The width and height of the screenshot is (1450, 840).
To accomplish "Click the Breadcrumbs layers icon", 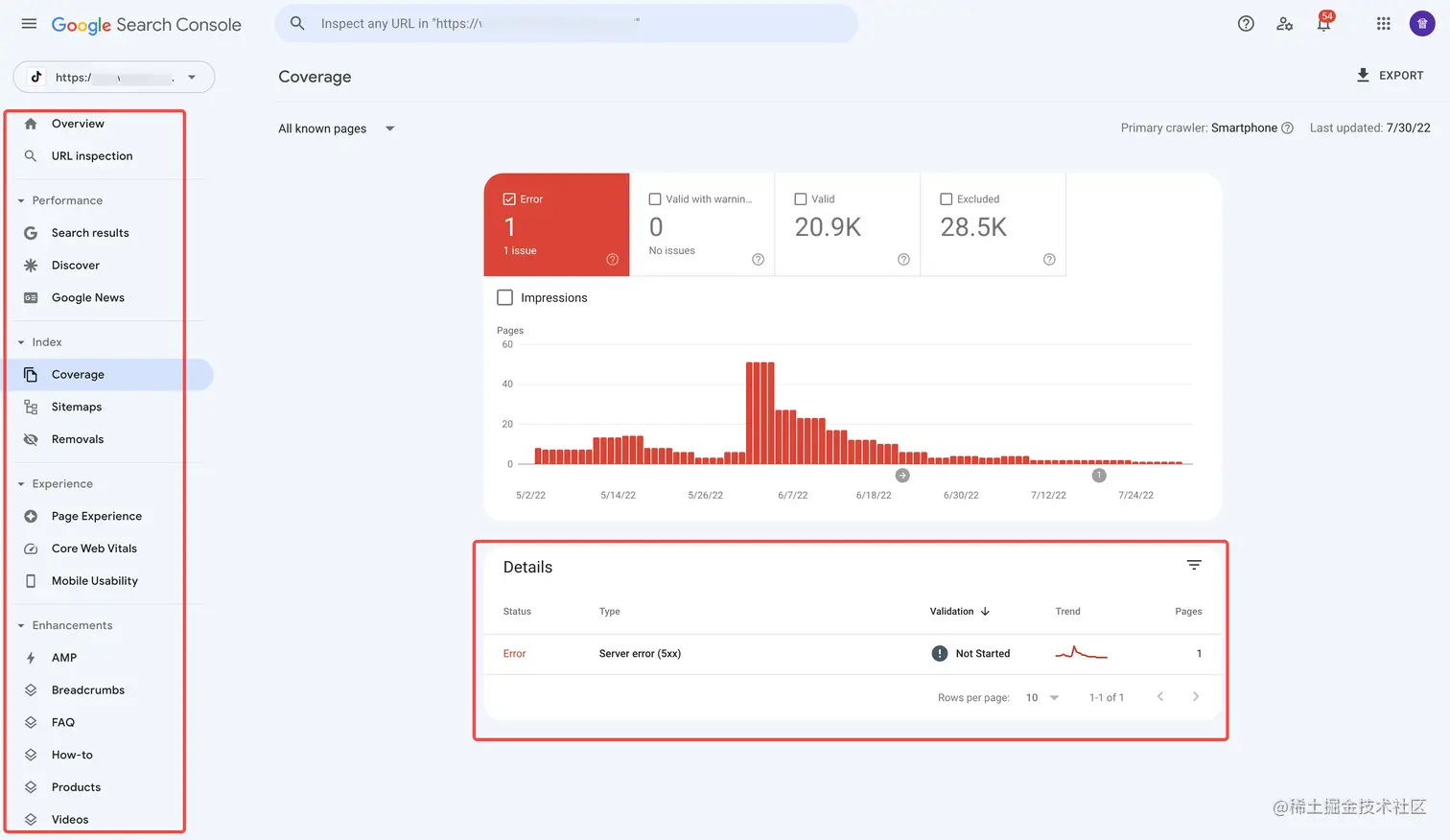I will coord(31,690).
